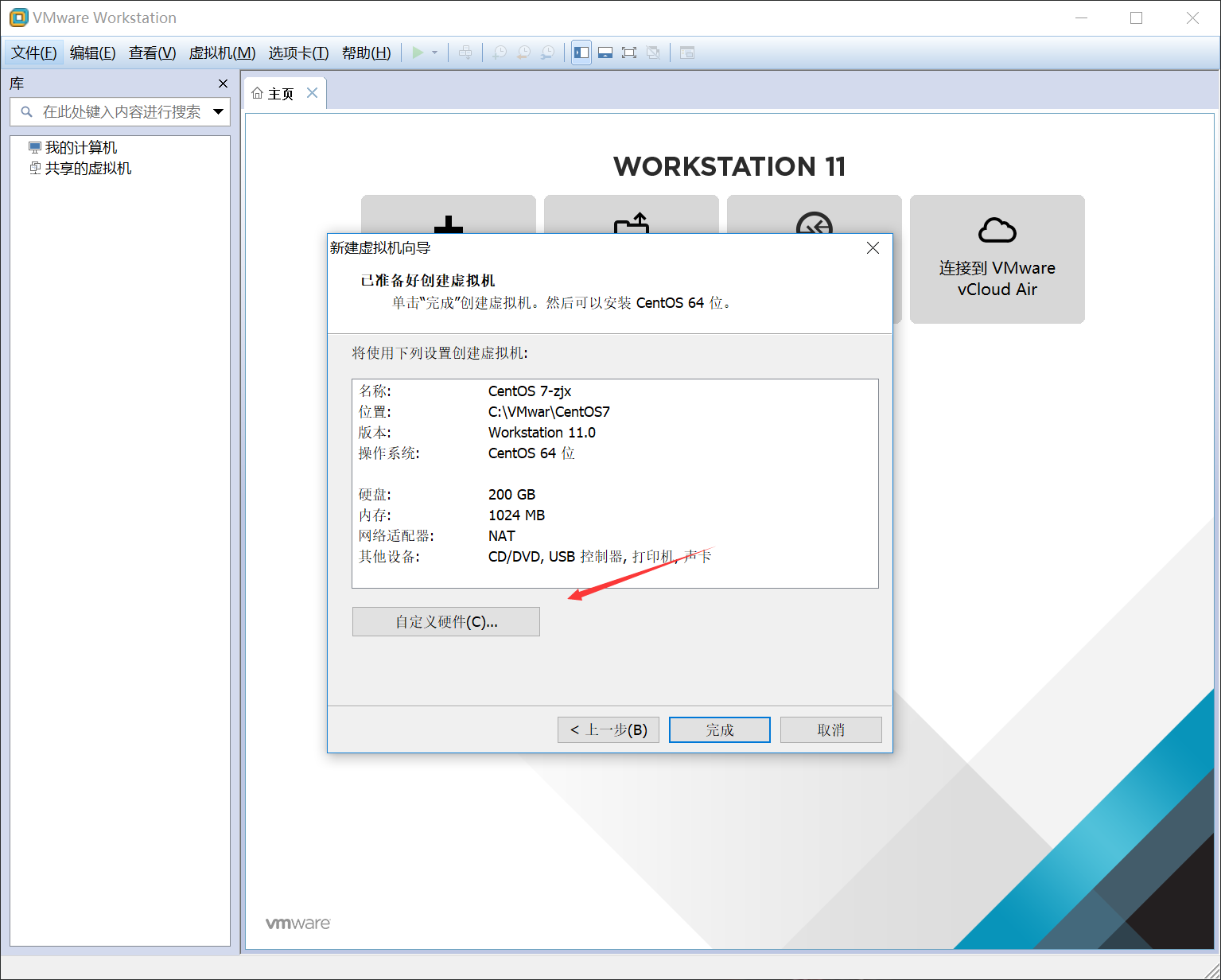The width and height of the screenshot is (1221, 980).
Task: Close the 主页 tab
Action: click(313, 93)
